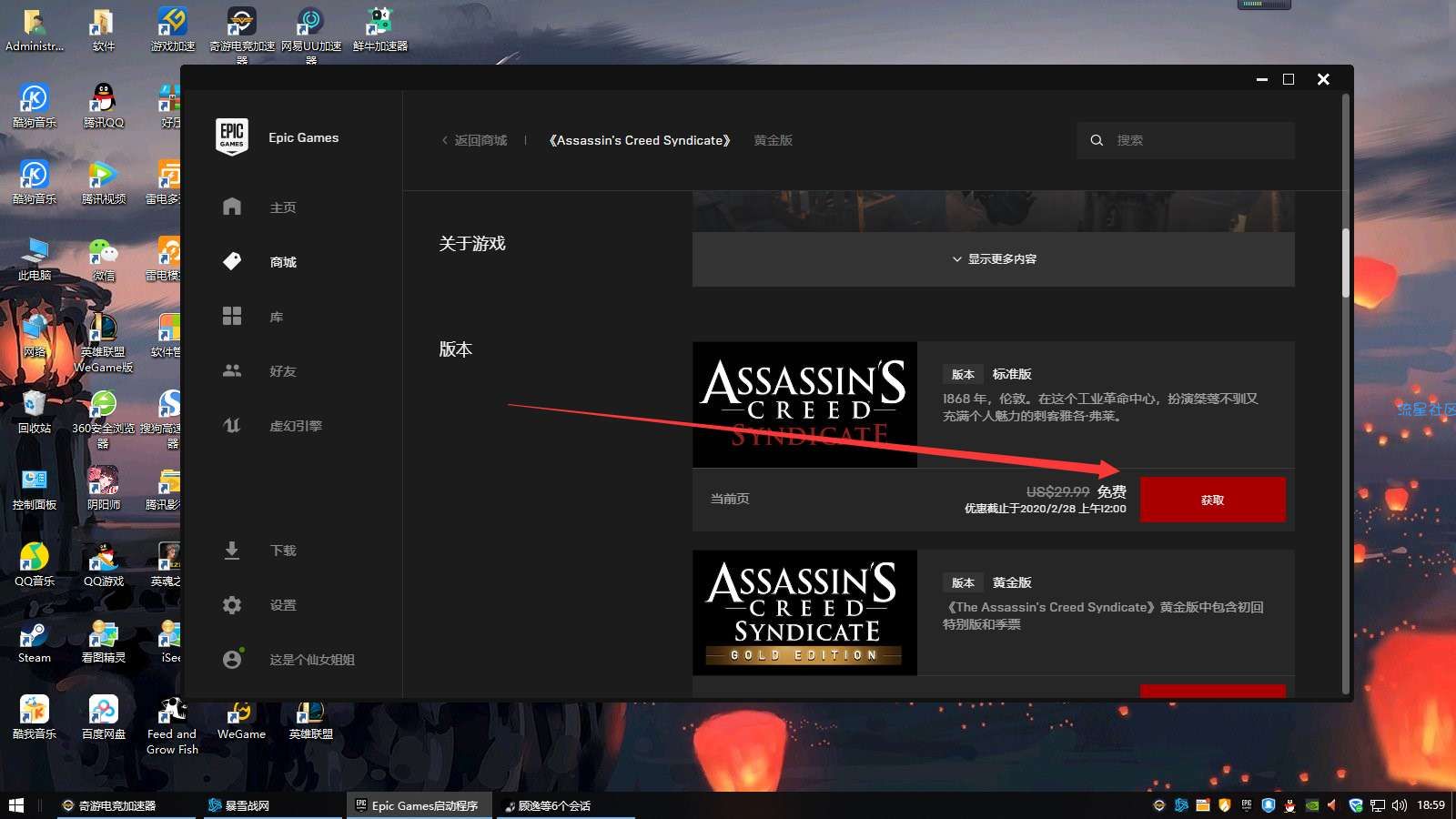
Task: Launch WeGame desktop shortcut
Action: (242, 719)
